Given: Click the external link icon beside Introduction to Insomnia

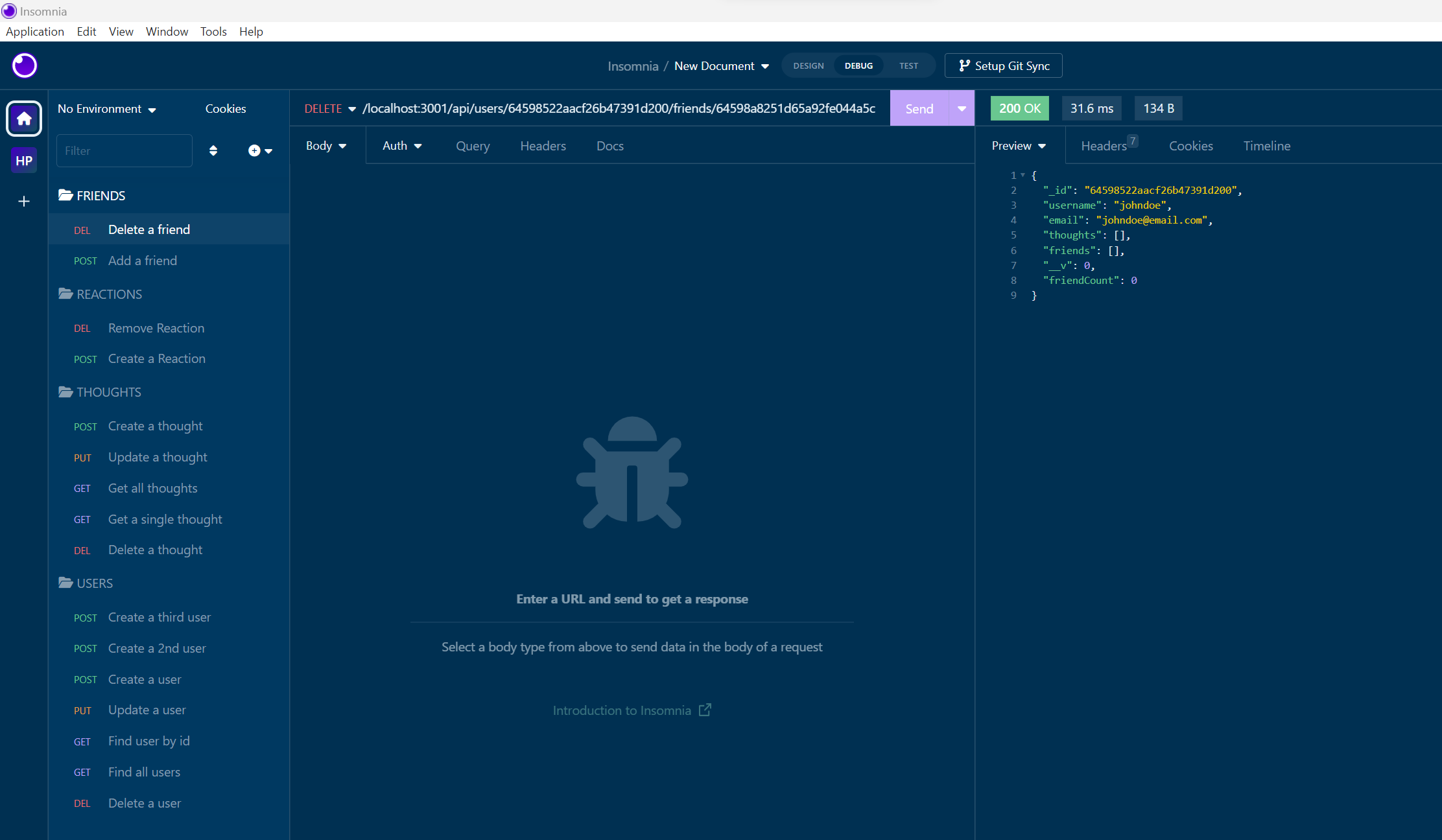Looking at the screenshot, I should click(705, 710).
